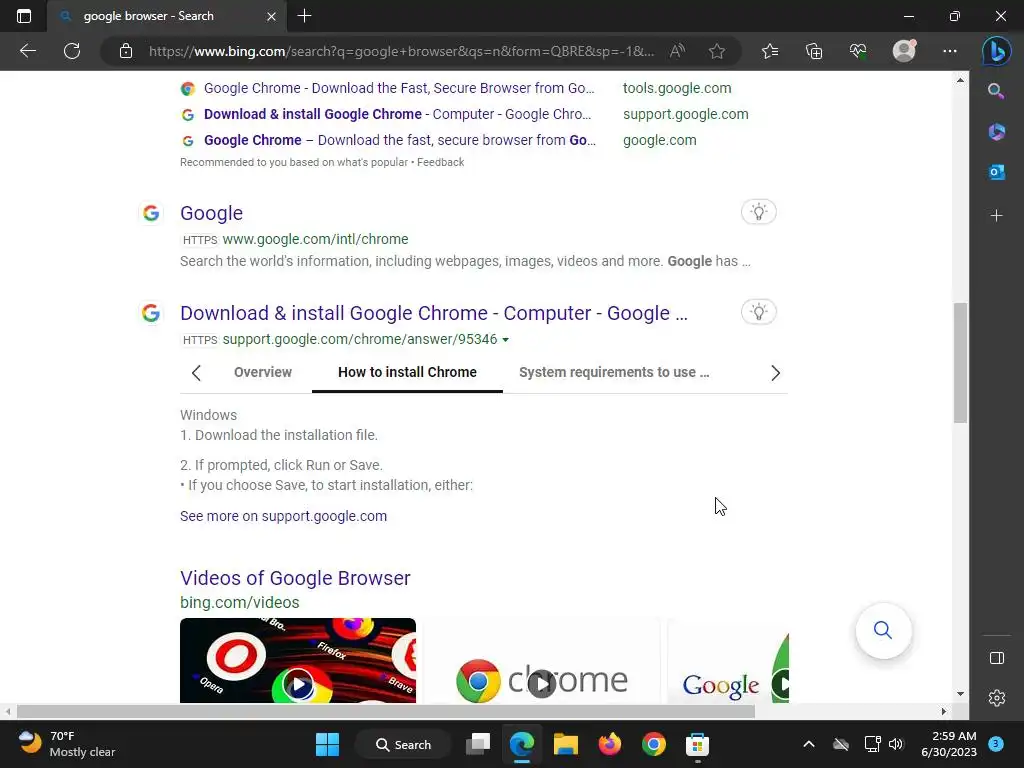The height and width of the screenshot is (768, 1024).
Task: Show previous tabs with left chevron
Action: pyautogui.click(x=196, y=373)
